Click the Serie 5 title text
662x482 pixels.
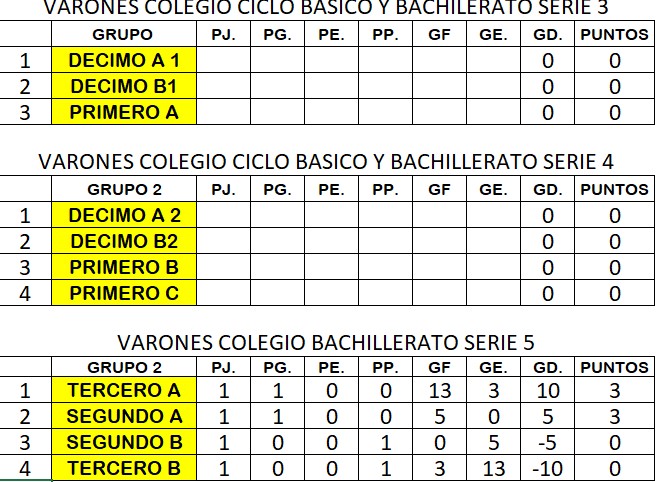pyautogui.click(x=326, y=342)
